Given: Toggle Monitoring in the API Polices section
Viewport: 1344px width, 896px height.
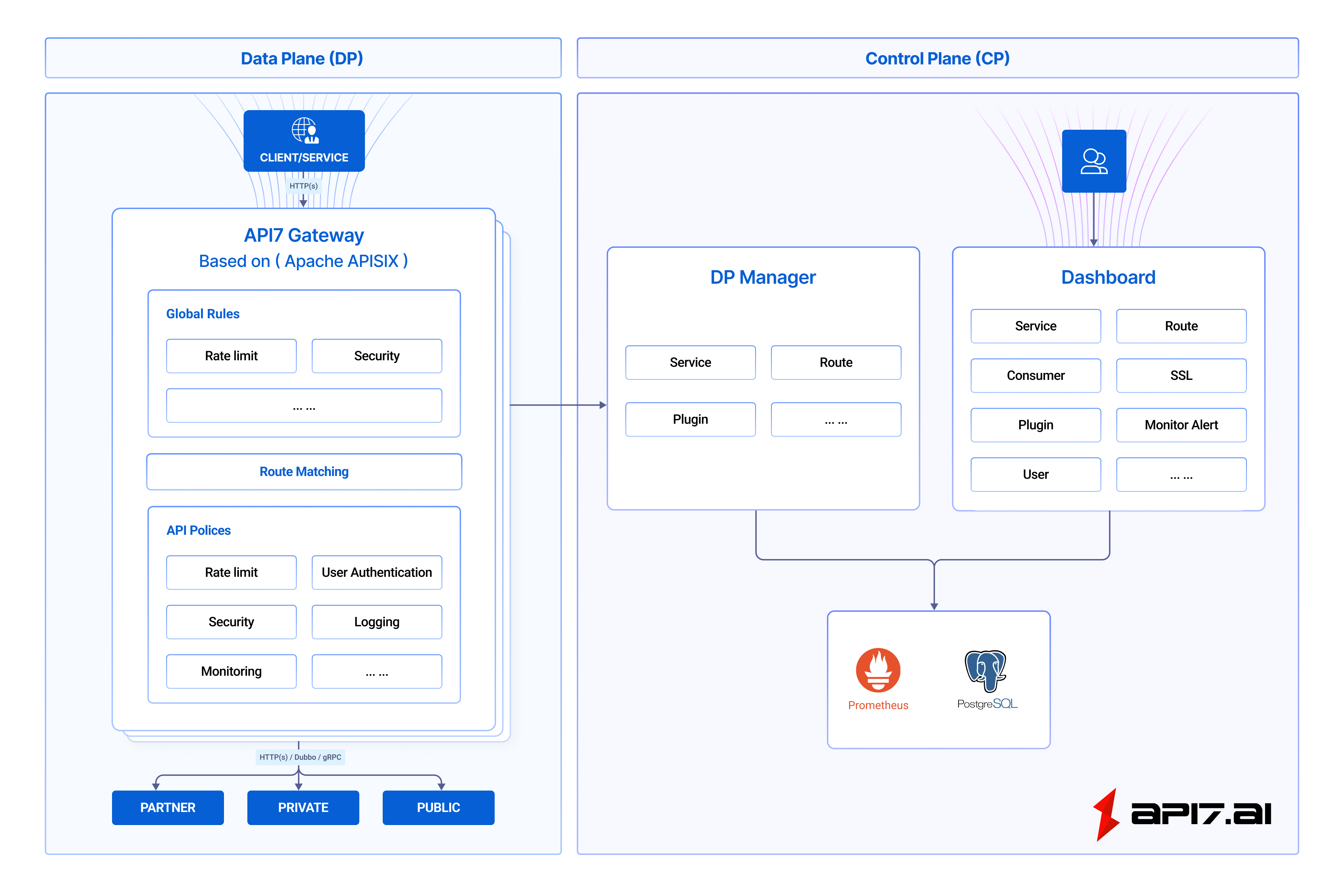Looking at the screenshot, I should pos(231,671).
